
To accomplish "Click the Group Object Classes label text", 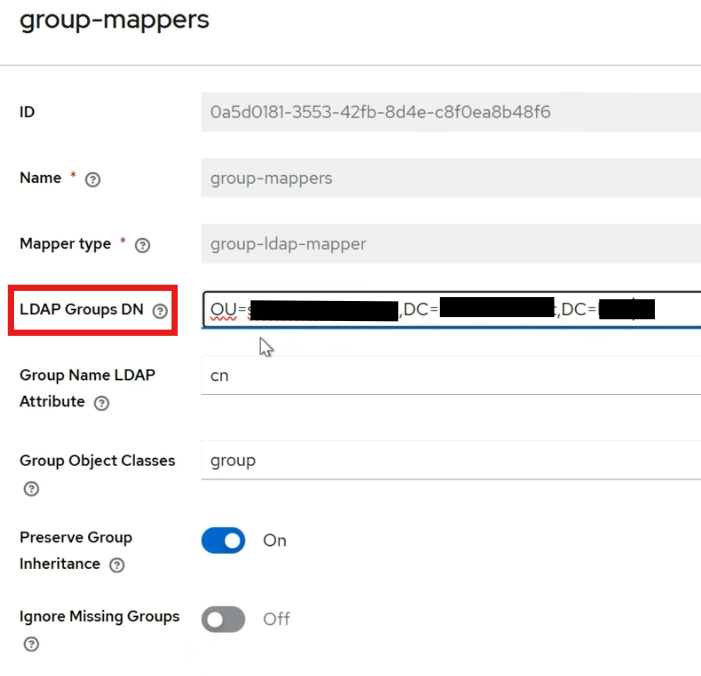I will [97, 461].
